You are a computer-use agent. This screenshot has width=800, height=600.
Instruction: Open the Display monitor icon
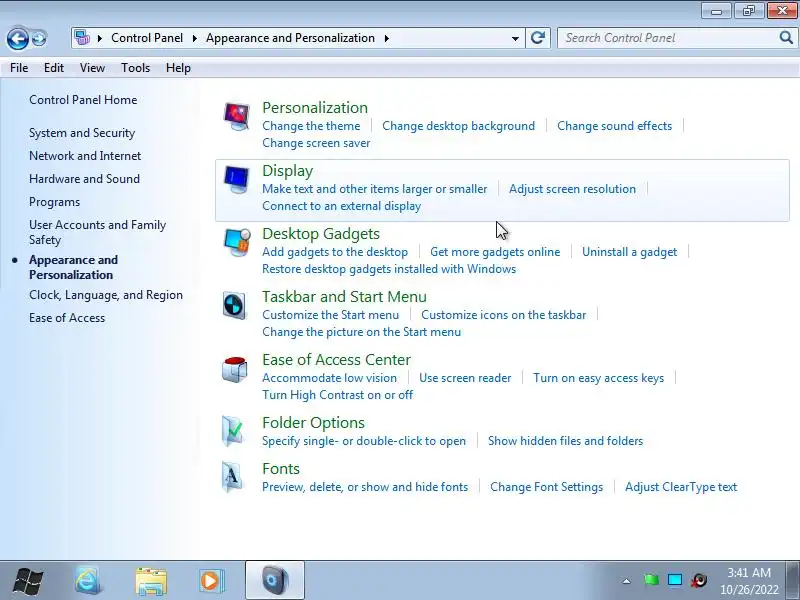click(236, 179)
